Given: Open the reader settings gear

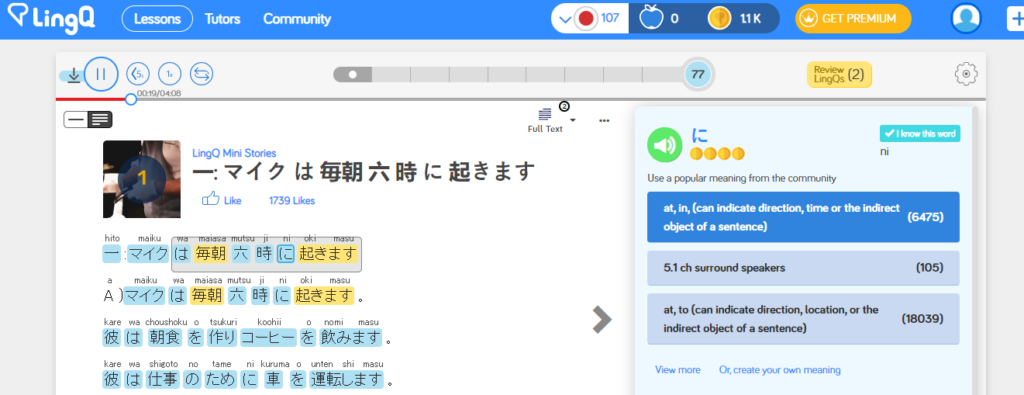Looking at the screenshot, I should 966,74.
